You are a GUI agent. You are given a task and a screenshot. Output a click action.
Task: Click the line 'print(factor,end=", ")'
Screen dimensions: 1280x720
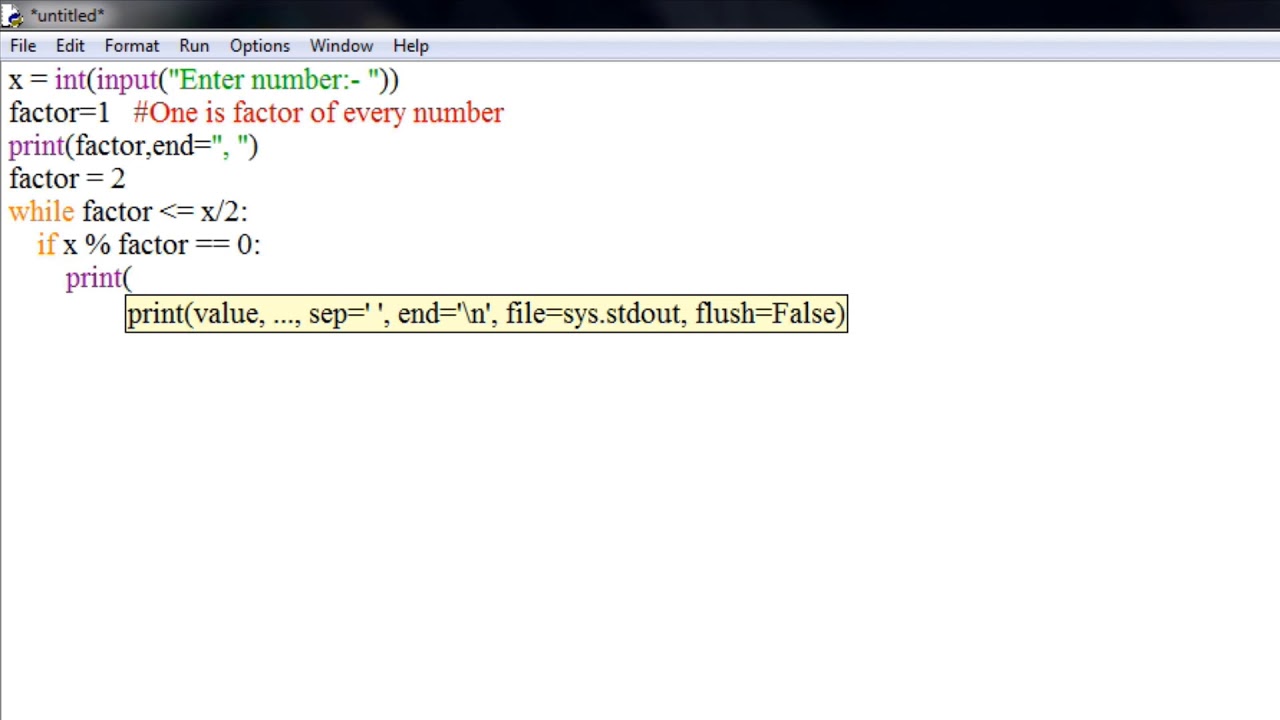point(133,146)
